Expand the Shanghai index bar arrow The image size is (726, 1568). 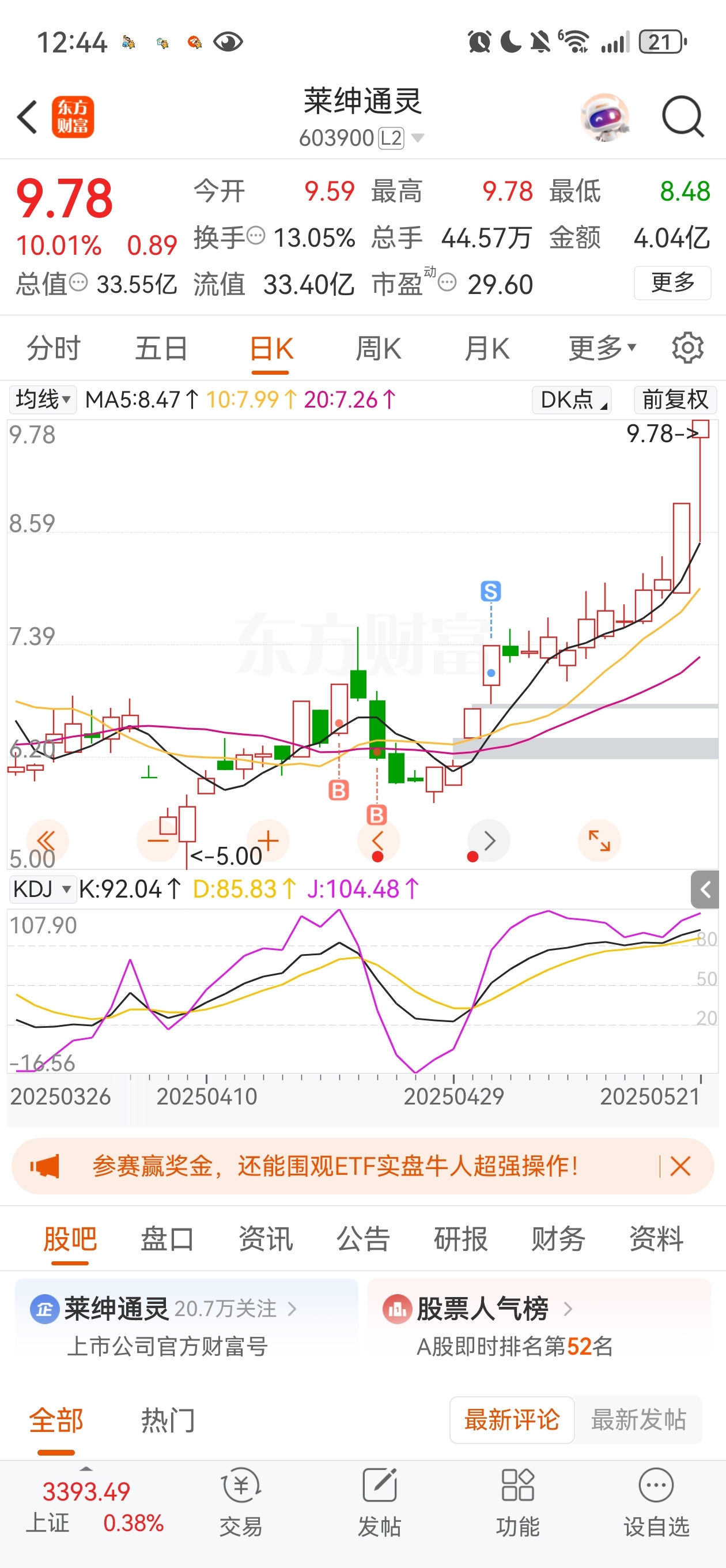(x=86, y=1469)
